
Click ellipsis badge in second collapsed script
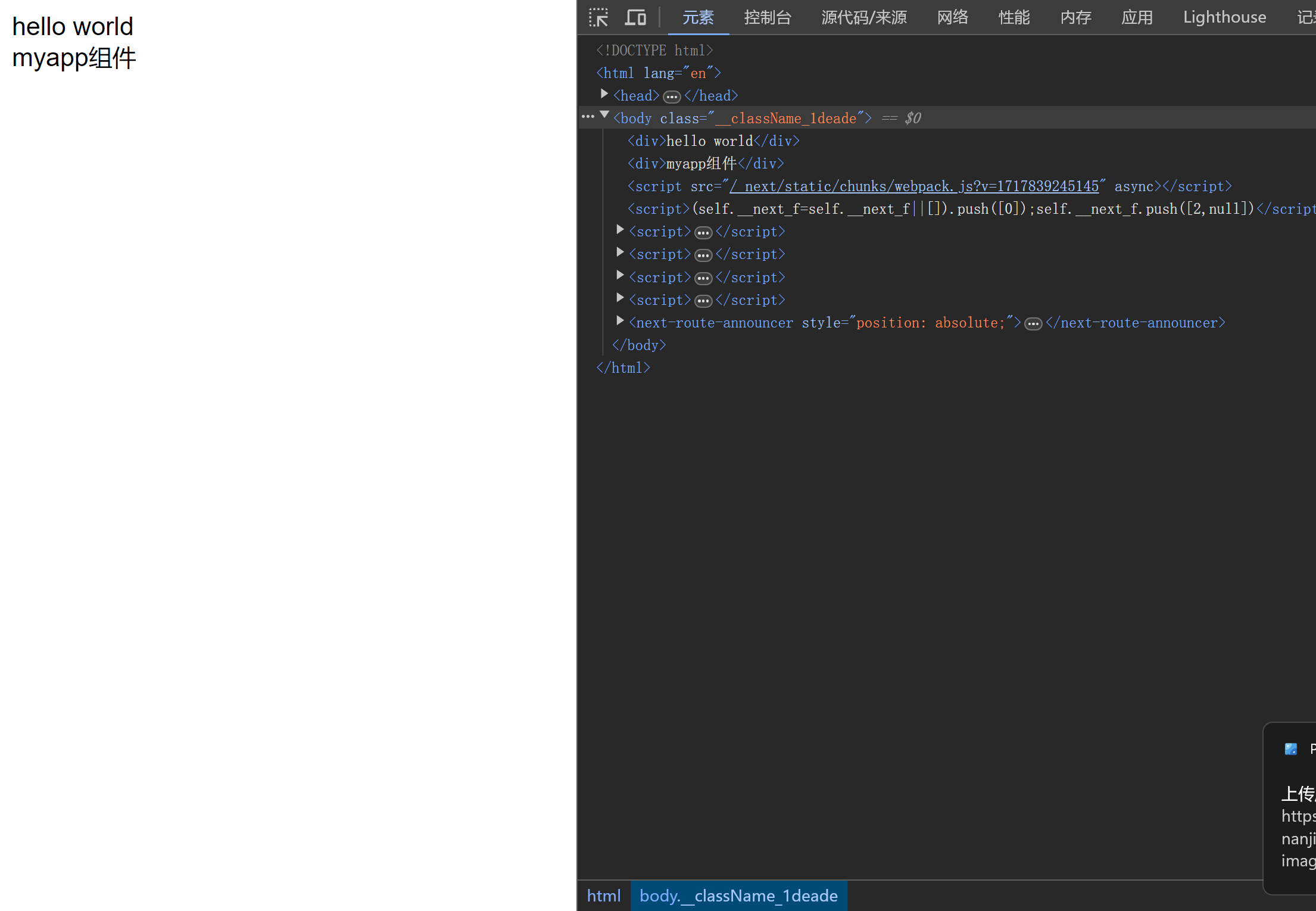[703, 255]
